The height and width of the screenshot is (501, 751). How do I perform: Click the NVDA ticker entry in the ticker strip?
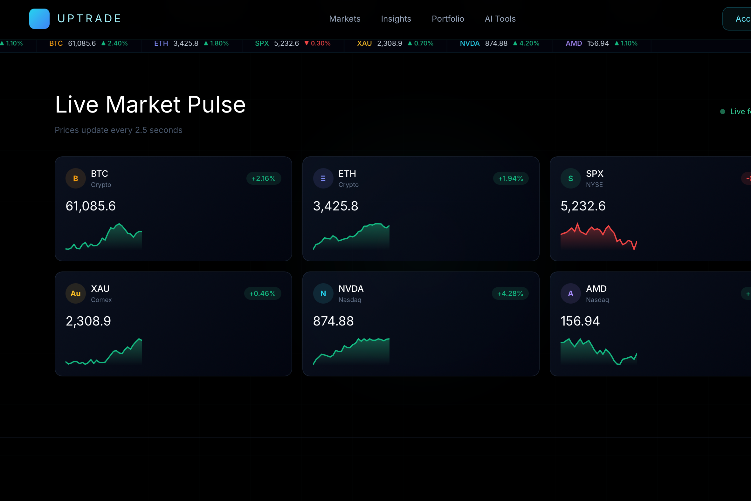click(x=500, y=44)
